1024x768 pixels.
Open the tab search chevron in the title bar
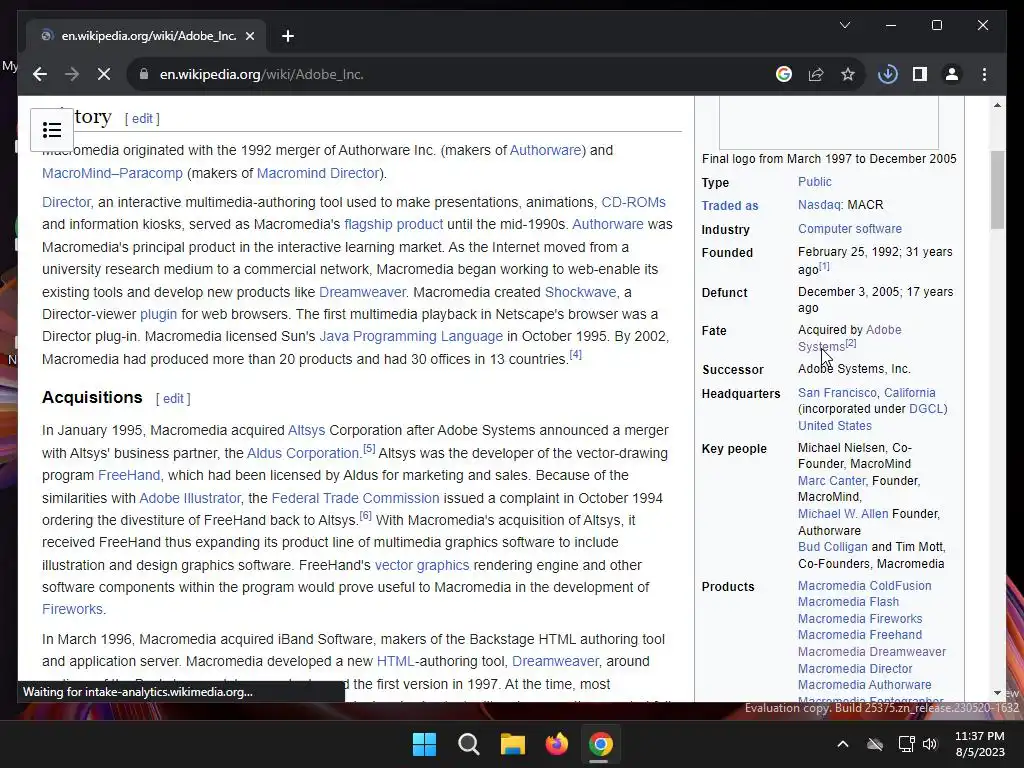point(844,25)
